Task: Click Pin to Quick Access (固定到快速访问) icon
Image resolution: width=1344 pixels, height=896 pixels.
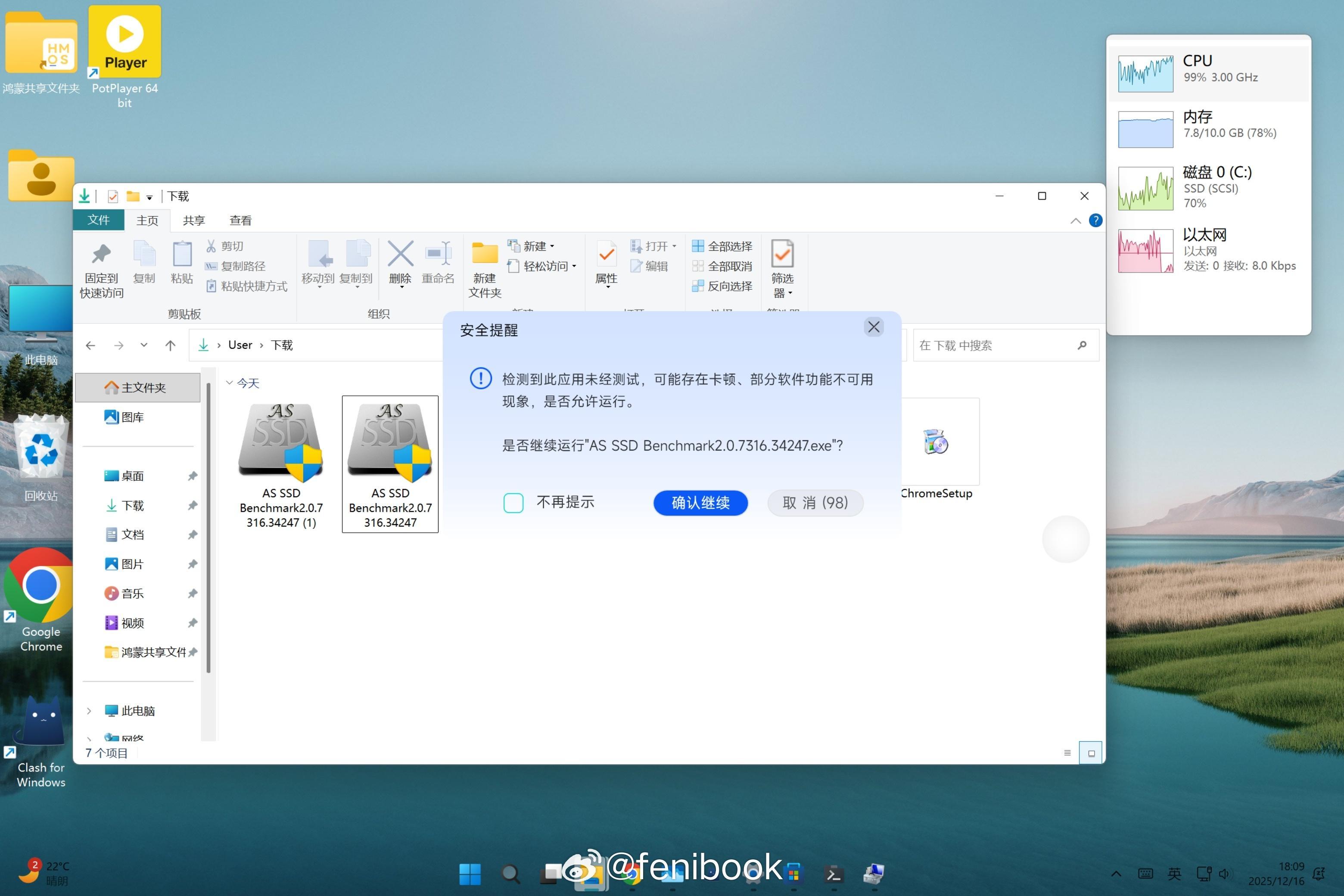Action: (x=101, y=254)
